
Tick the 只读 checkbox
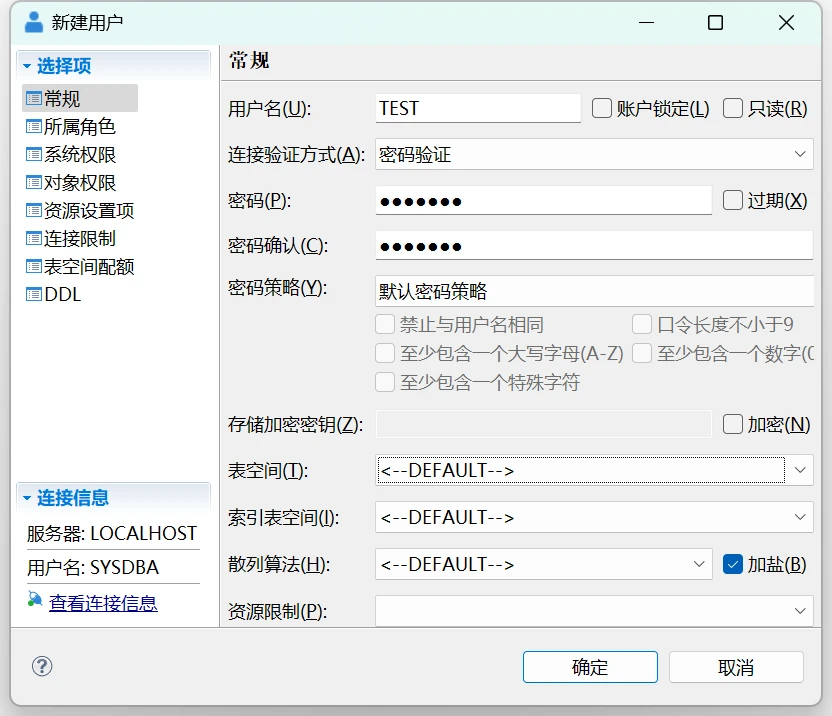click(x=733, y=109)
